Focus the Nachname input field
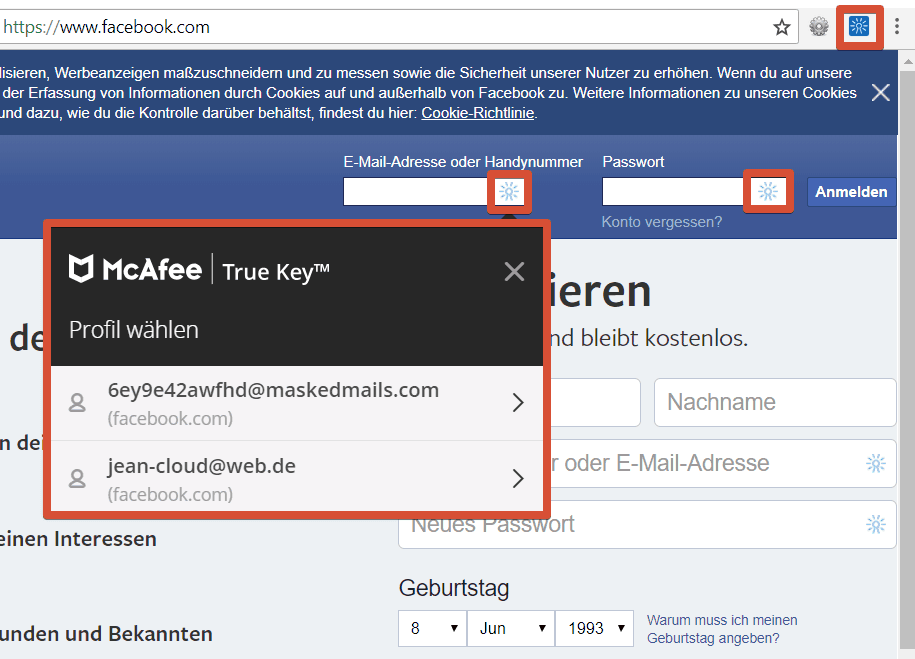The image size is (915, 659). click(x=775, y=402)
